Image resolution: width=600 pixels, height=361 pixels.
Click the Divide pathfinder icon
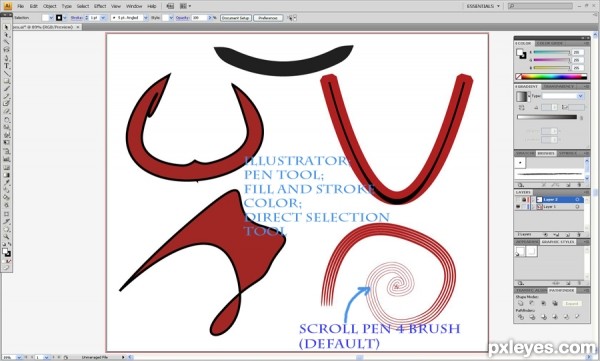click(521, 317)
